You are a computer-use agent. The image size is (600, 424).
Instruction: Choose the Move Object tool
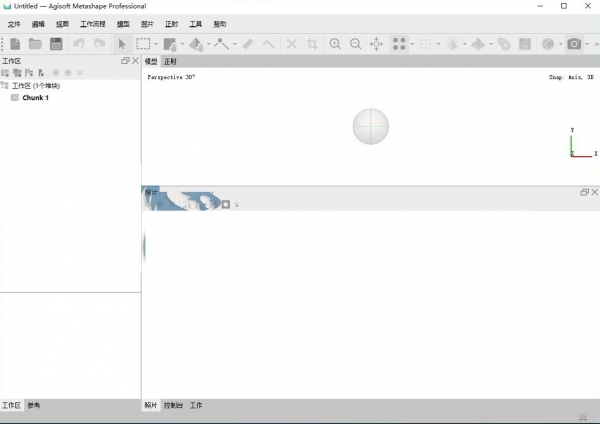(x=196, y=44)
